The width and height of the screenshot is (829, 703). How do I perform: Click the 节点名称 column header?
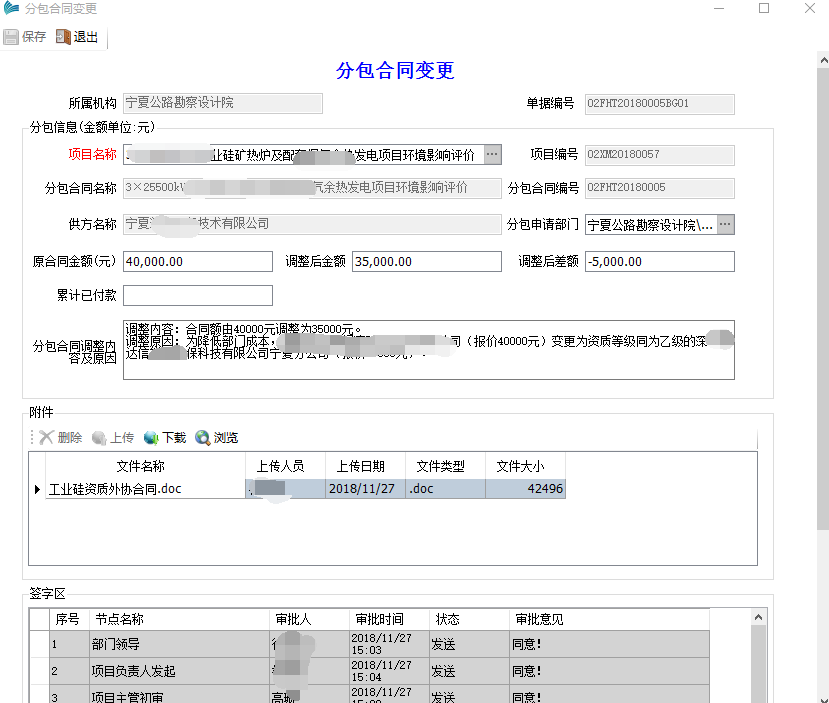coord(180,619)
